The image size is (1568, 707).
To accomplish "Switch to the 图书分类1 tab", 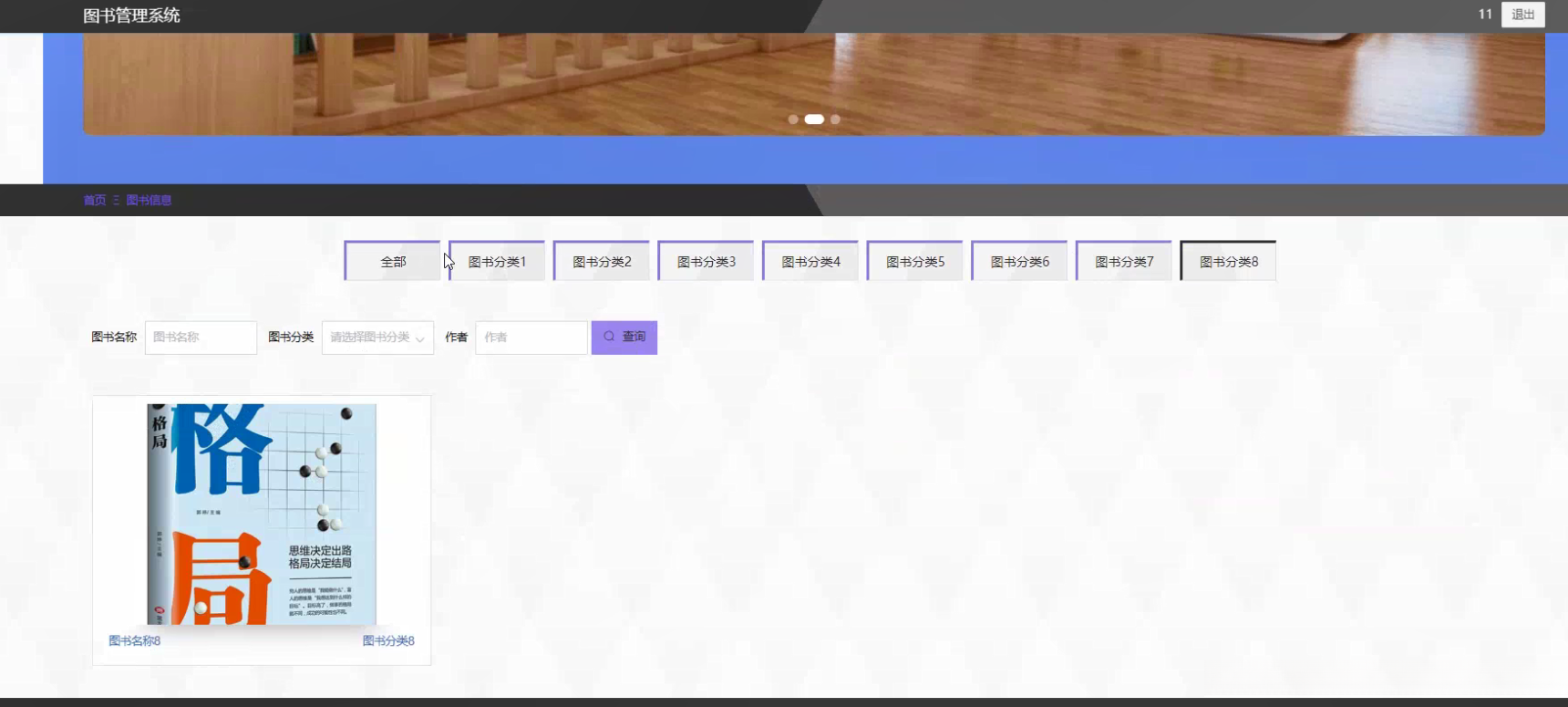I will [x=497, y=262].
